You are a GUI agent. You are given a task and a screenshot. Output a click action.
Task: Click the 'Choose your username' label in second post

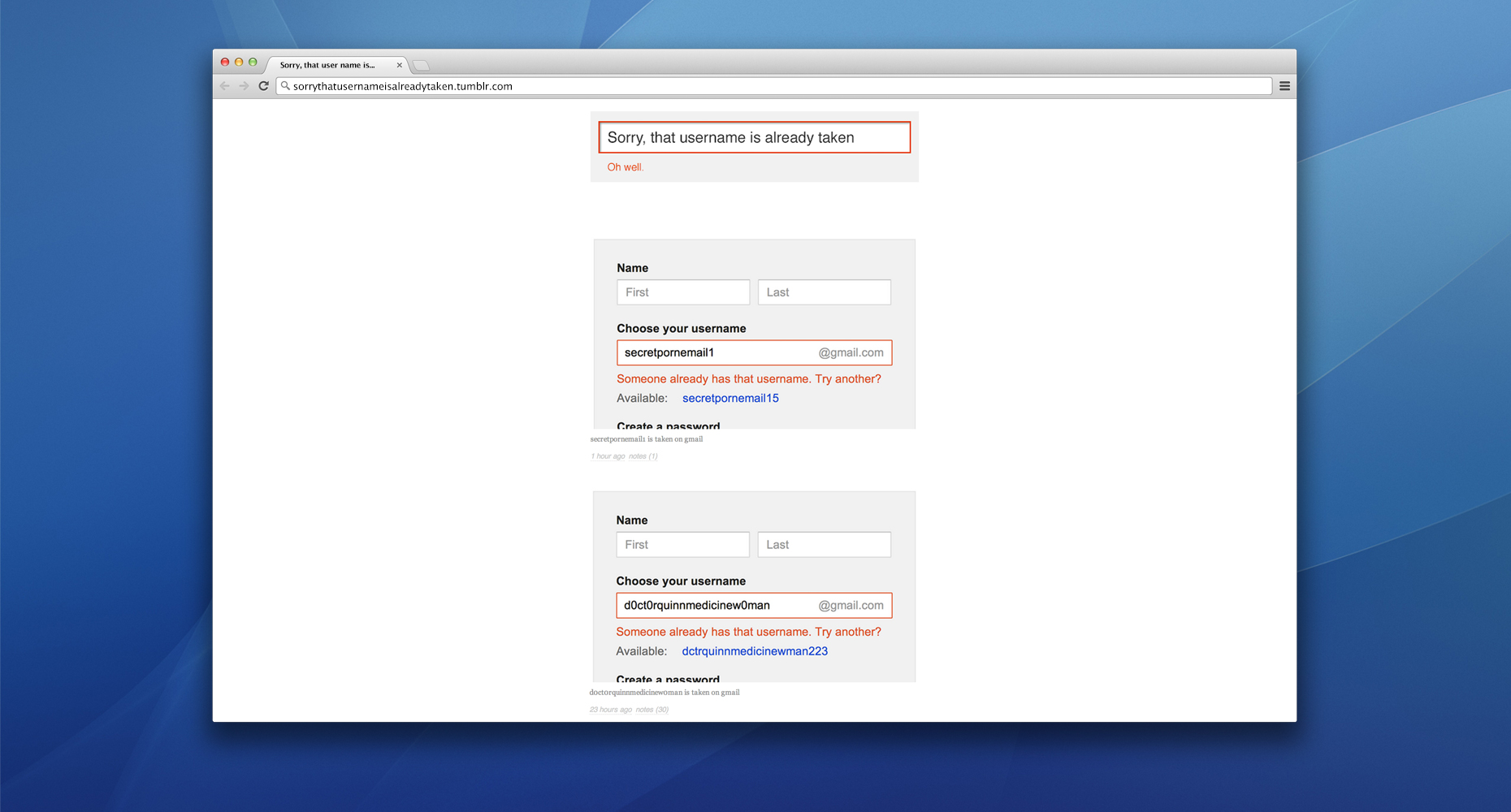tap(681, 581)
